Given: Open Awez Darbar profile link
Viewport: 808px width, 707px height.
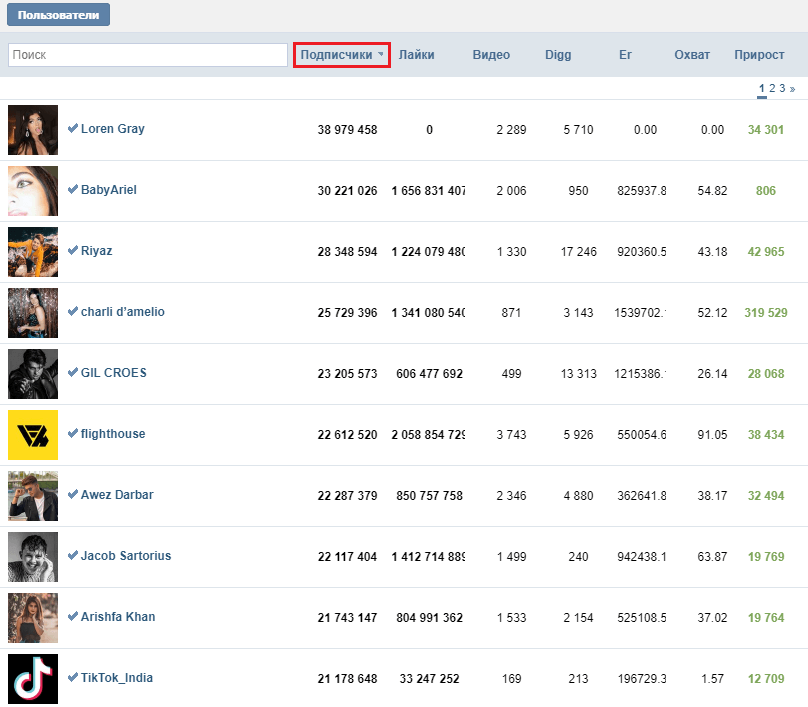Looking at the screenshot, I should click(x=117, y=495).
